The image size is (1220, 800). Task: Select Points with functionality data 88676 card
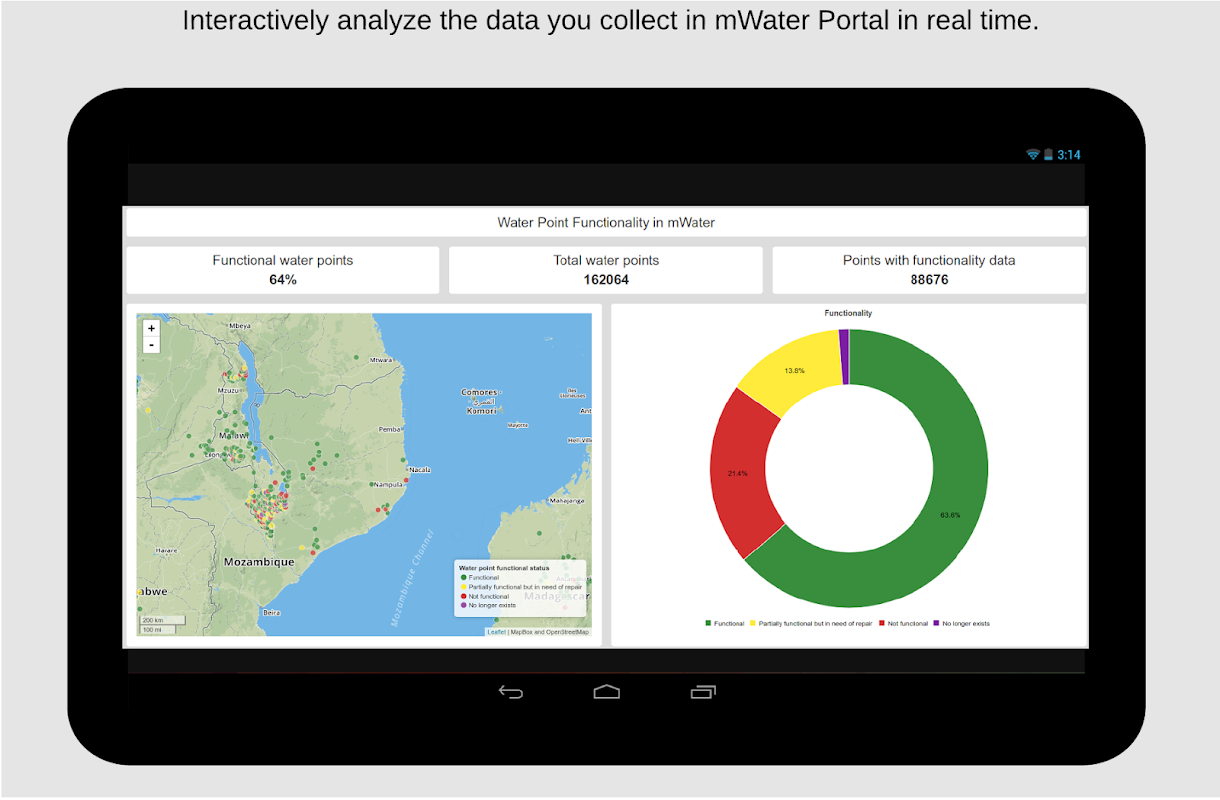pyautogui.click(x=929, y=270)
